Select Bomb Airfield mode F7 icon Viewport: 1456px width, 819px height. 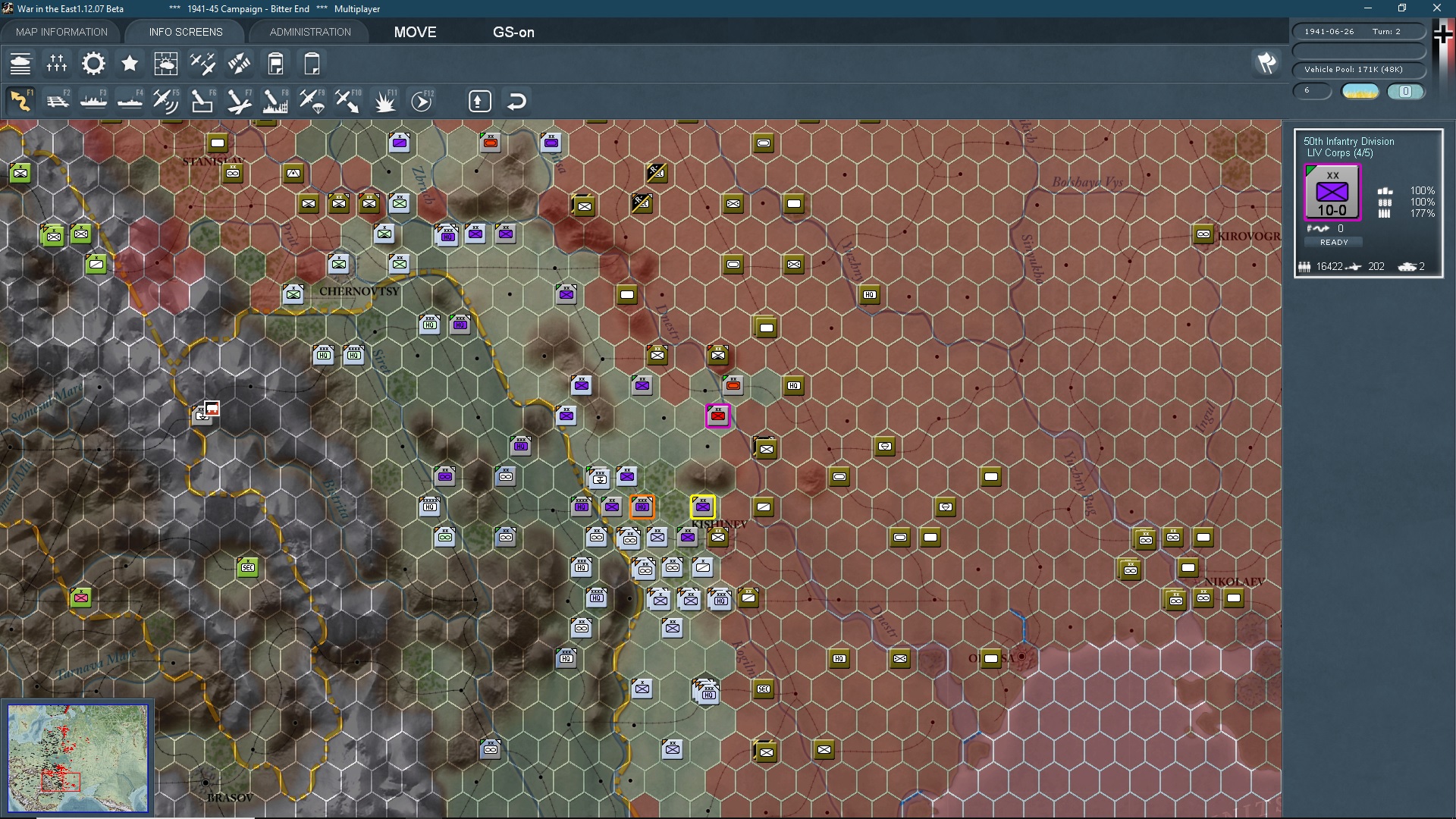point(239,101)
